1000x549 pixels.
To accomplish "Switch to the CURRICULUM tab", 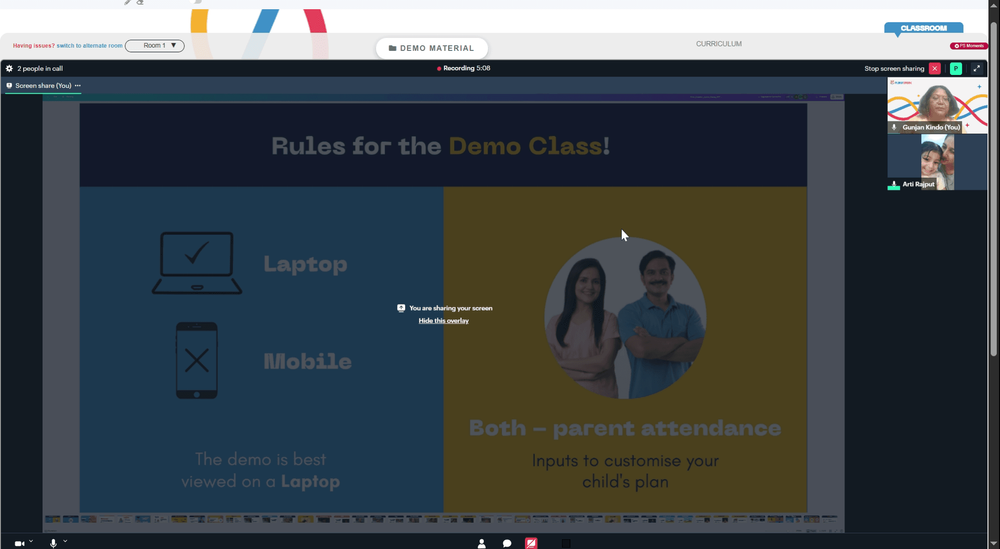I will click(719, 44).
